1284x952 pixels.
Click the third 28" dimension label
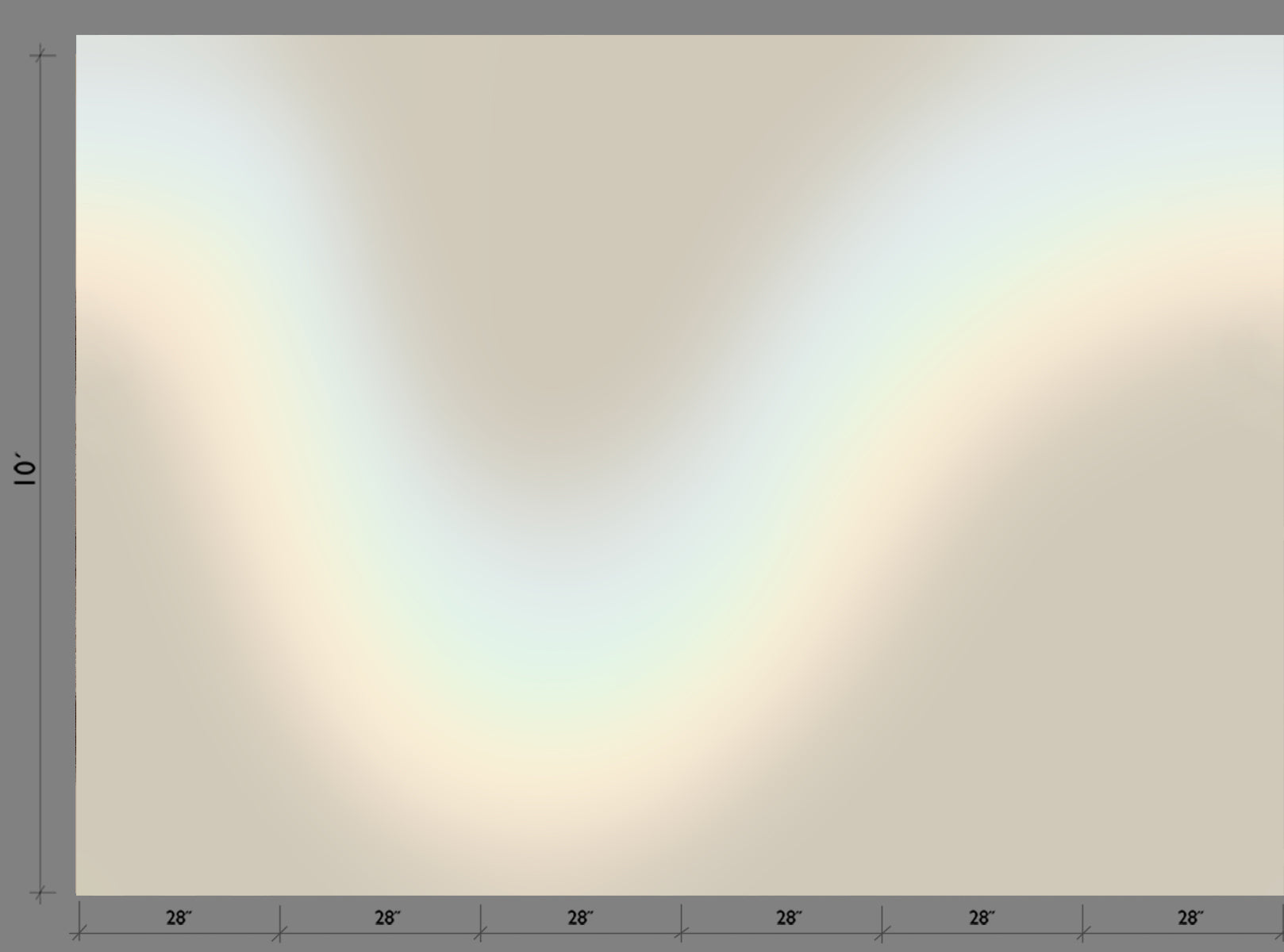pos(580,918)
